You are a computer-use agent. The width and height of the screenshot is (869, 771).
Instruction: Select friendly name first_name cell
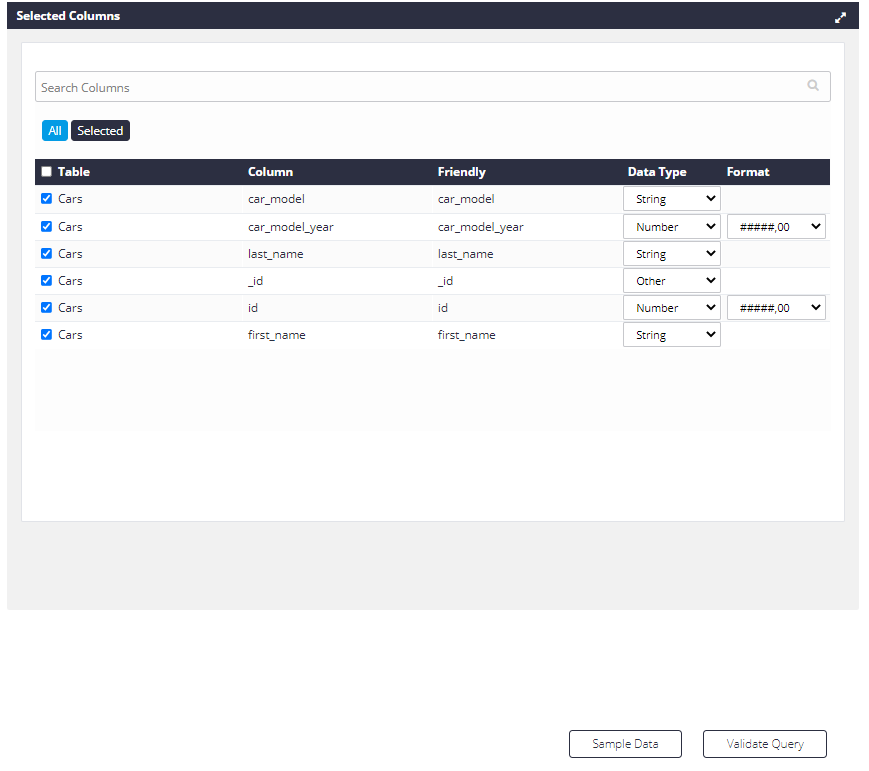[467, 335]
